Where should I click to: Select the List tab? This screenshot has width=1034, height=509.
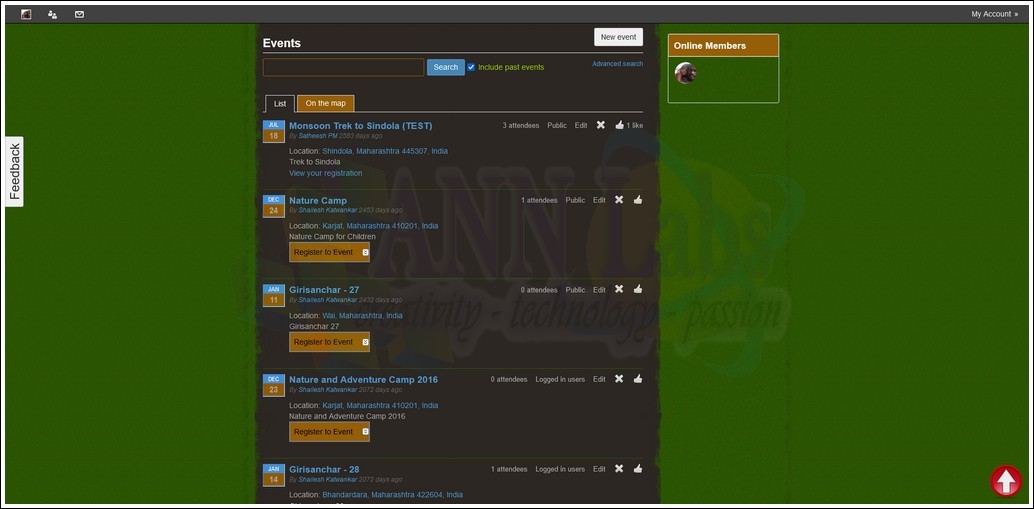click(280, 104)
